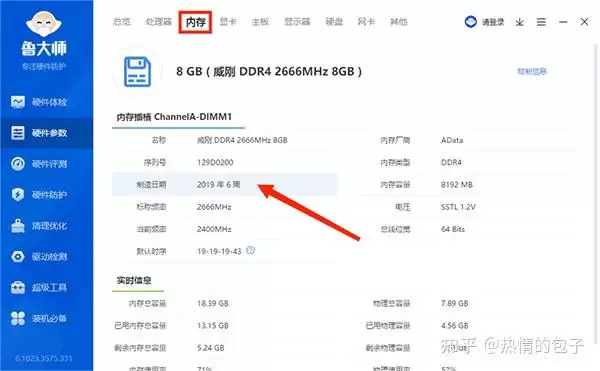Click the rated frequency value 2666MHz
The height and width of the screenshot is (371, 600).
click(214, 207)
